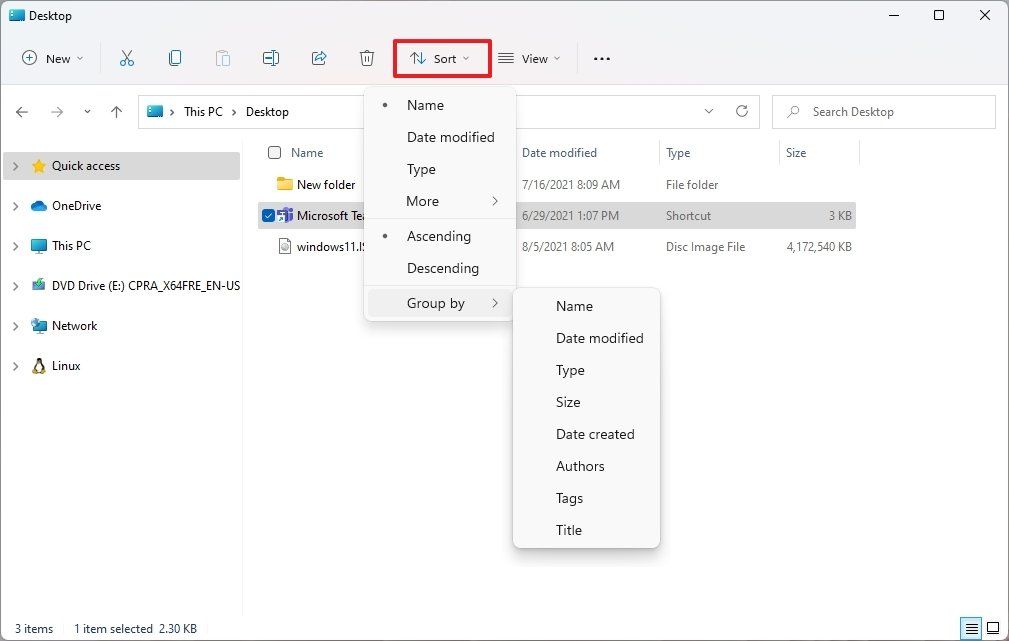Rename the selected file from toolbar
This screenshot has height=641, width=1009.
click(270, 58)
